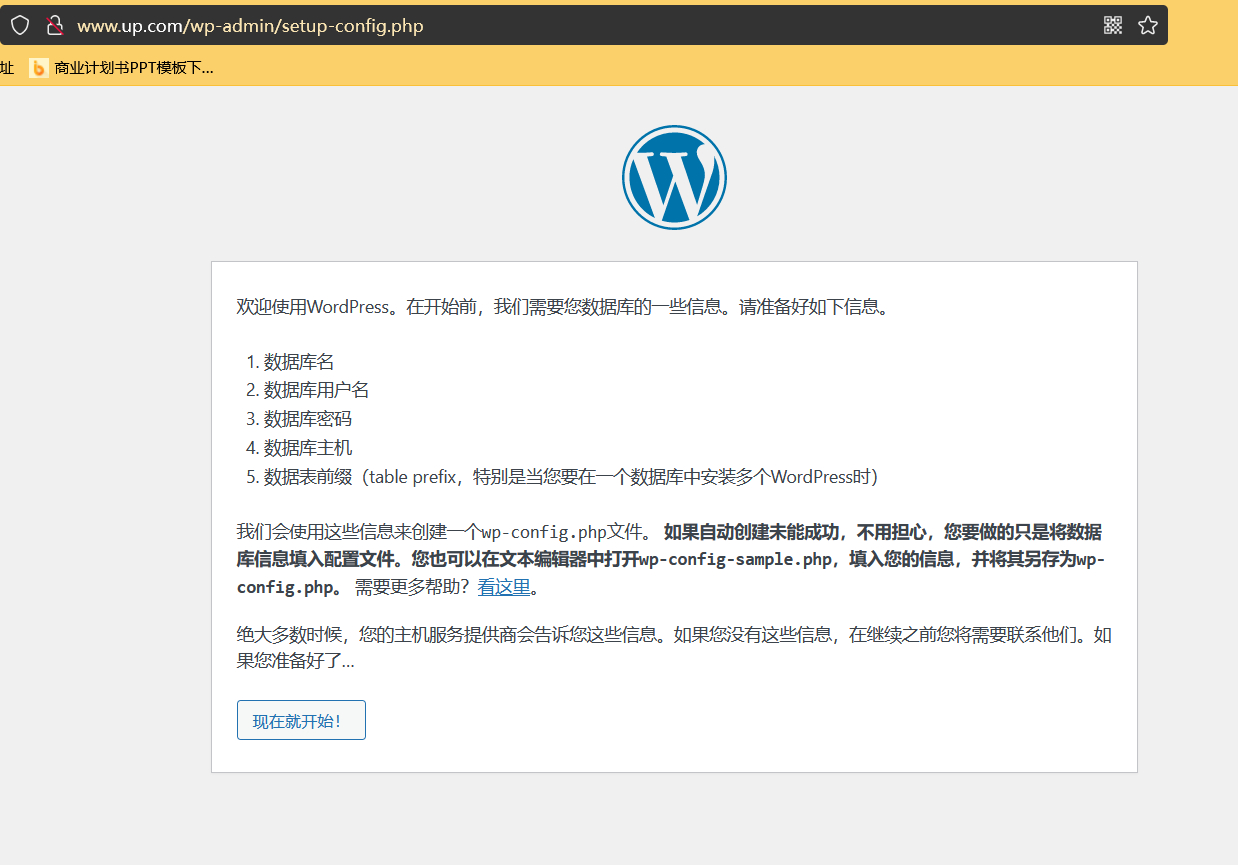The height and width of the screenshot is (865, 1238).
Task: Click the 欢迎使用WordPress intro sentence
Action: (563, 307)
